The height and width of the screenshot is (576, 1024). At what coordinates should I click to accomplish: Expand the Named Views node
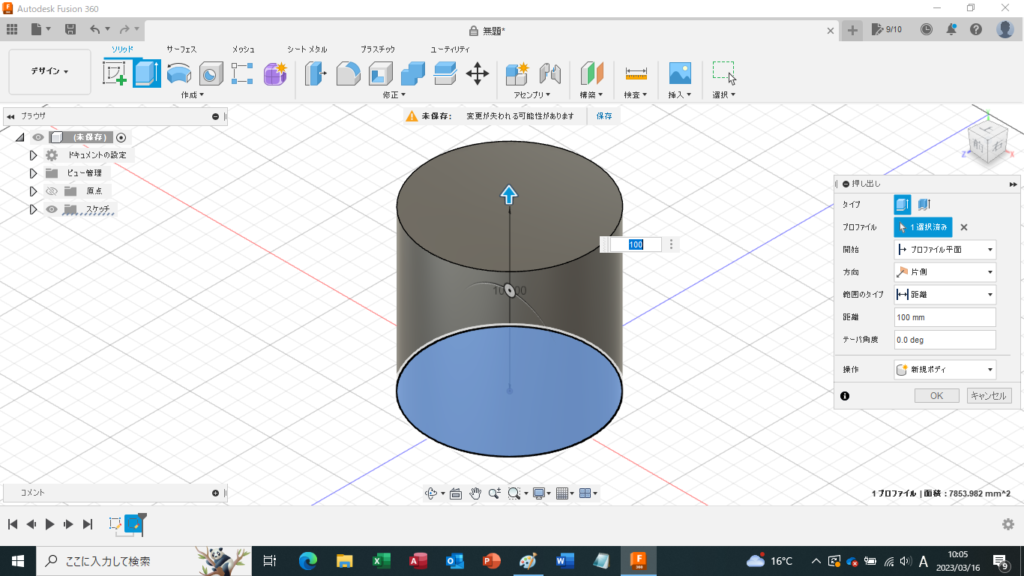pos(33,173)
